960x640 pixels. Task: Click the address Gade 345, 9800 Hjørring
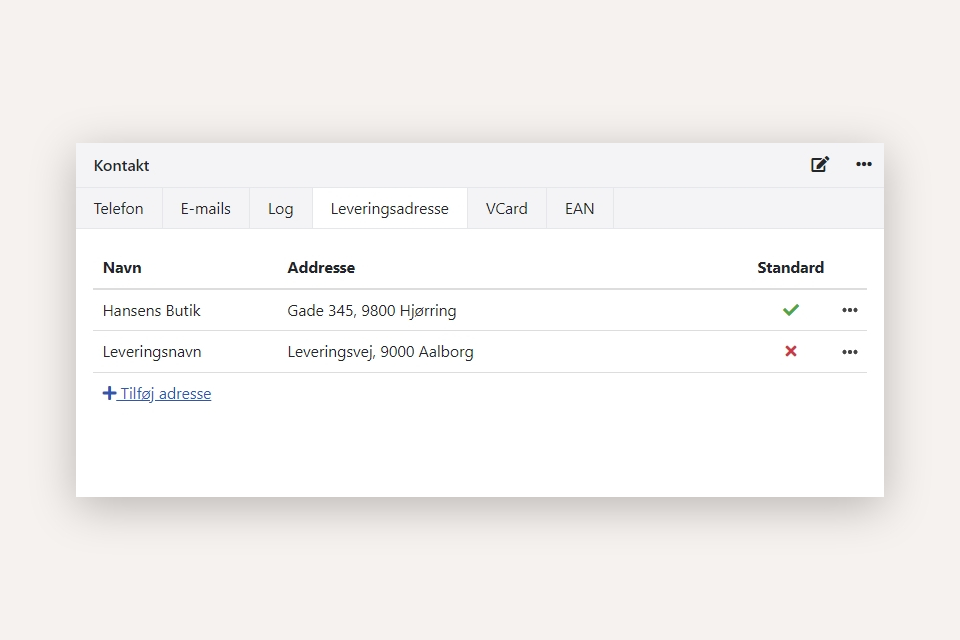tap(372, 311)
